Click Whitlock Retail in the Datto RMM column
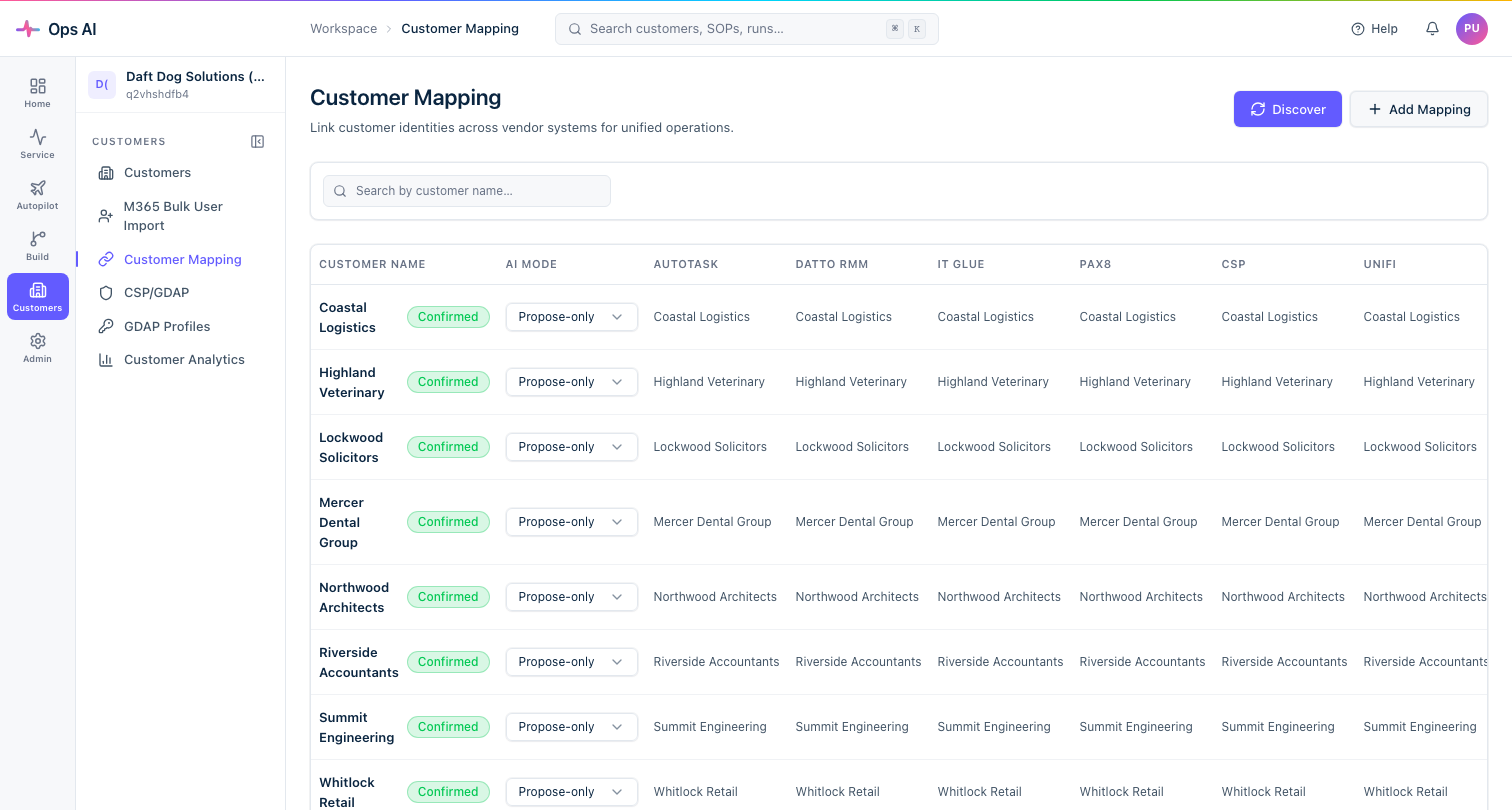The width and height of the screenshot is (1512, 810). point(838,792)
